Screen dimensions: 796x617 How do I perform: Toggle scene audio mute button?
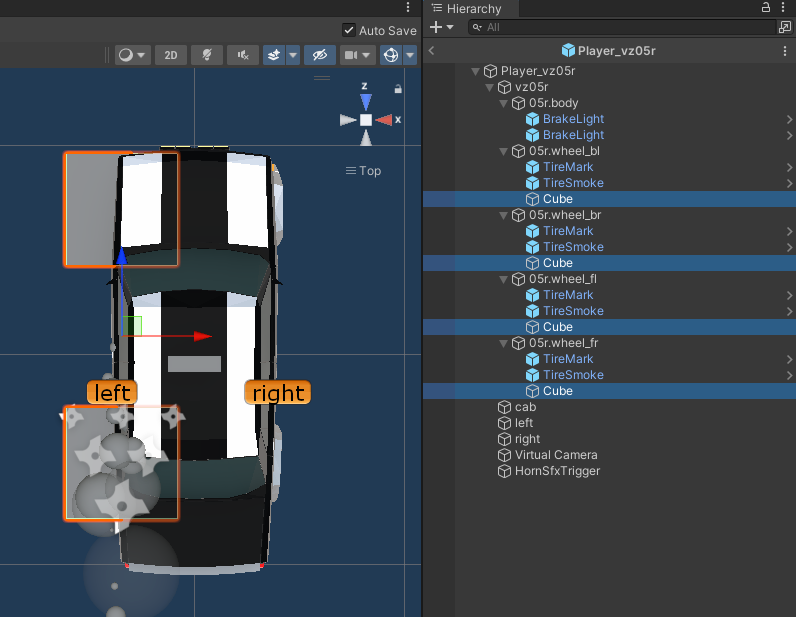pyautogui.click(x=243, y=55)
